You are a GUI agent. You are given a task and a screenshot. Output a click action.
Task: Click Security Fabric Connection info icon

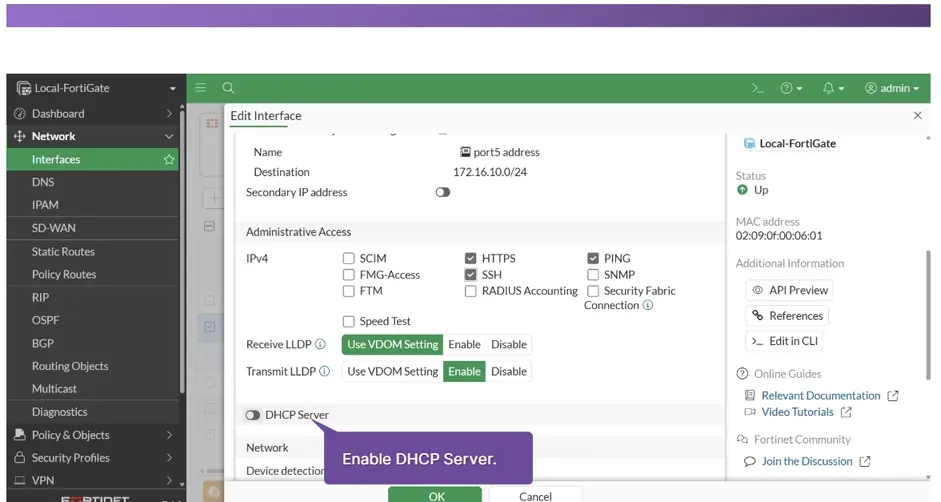pyautogui.click(x=648, y=305)
